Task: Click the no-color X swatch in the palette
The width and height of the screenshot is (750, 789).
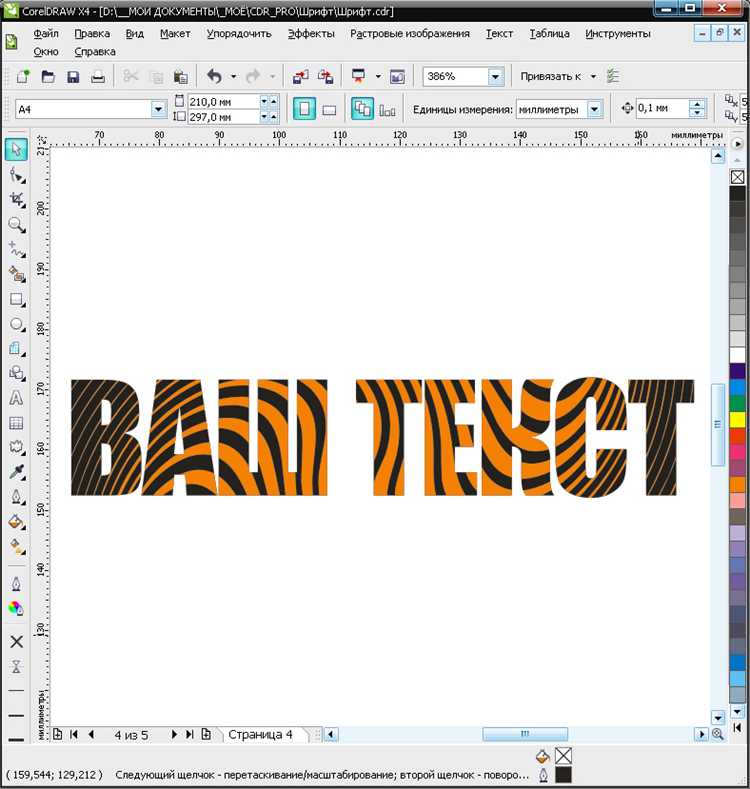Action: point(738,177)
